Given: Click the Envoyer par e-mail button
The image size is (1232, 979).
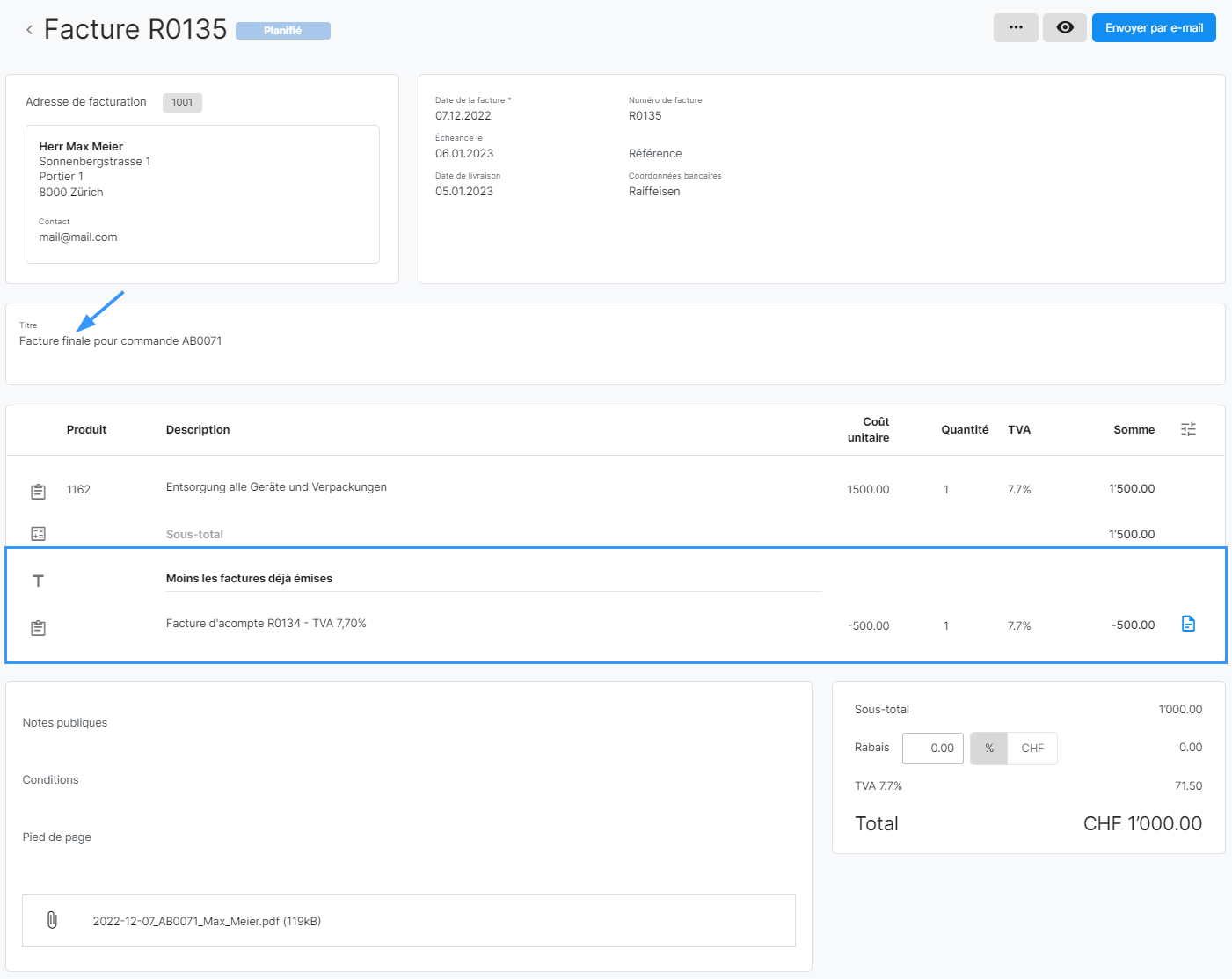Looking at the screenshot, I should click(1154, 27).
